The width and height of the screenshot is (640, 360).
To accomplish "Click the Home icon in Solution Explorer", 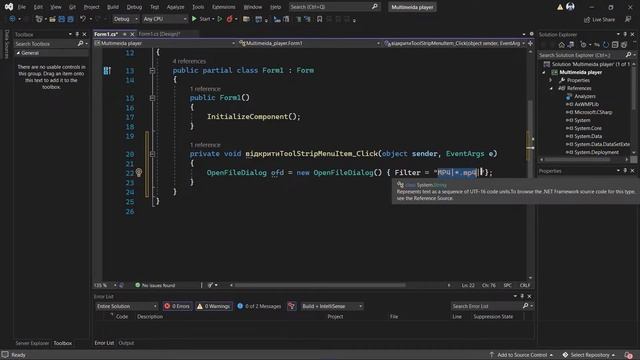I will tap(562, 45).
